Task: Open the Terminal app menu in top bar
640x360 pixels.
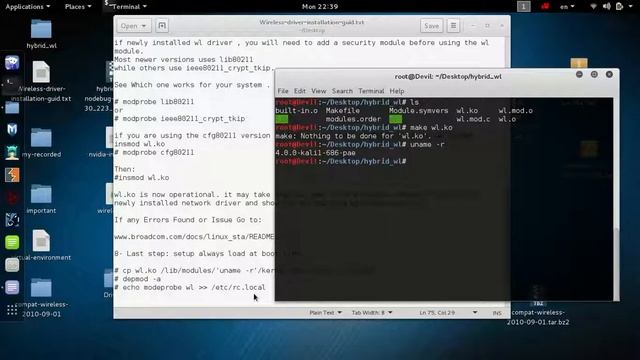Action: pyautogui.click(x=126, y=7)
